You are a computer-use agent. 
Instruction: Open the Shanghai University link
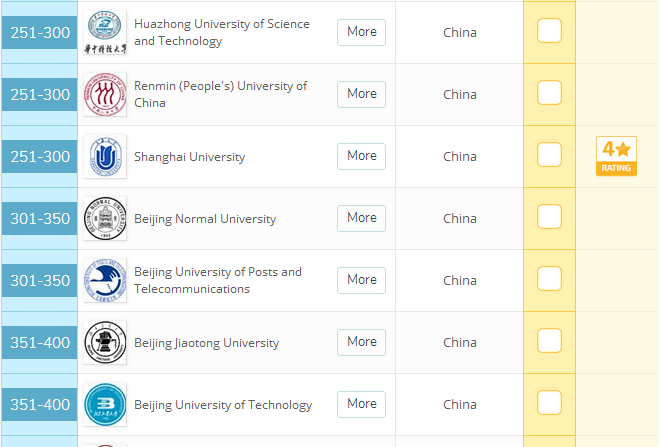tap(189, 157)
